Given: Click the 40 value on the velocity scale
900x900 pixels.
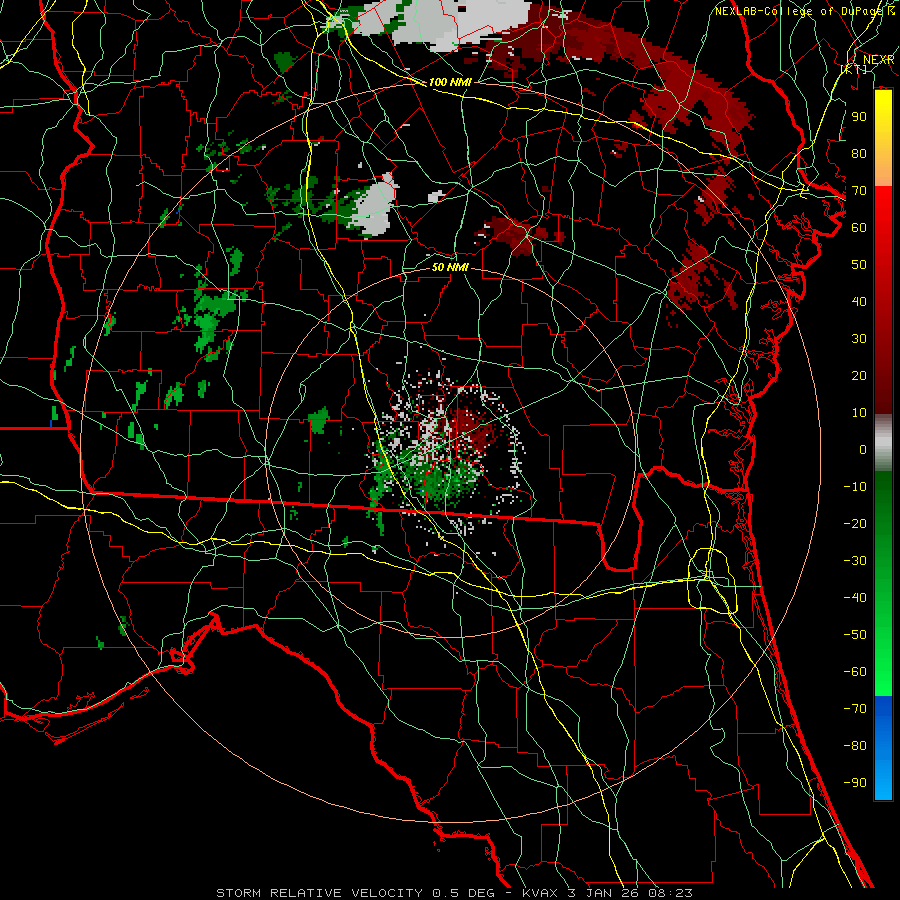Looking at the screenshot, I should click(859, 301).
